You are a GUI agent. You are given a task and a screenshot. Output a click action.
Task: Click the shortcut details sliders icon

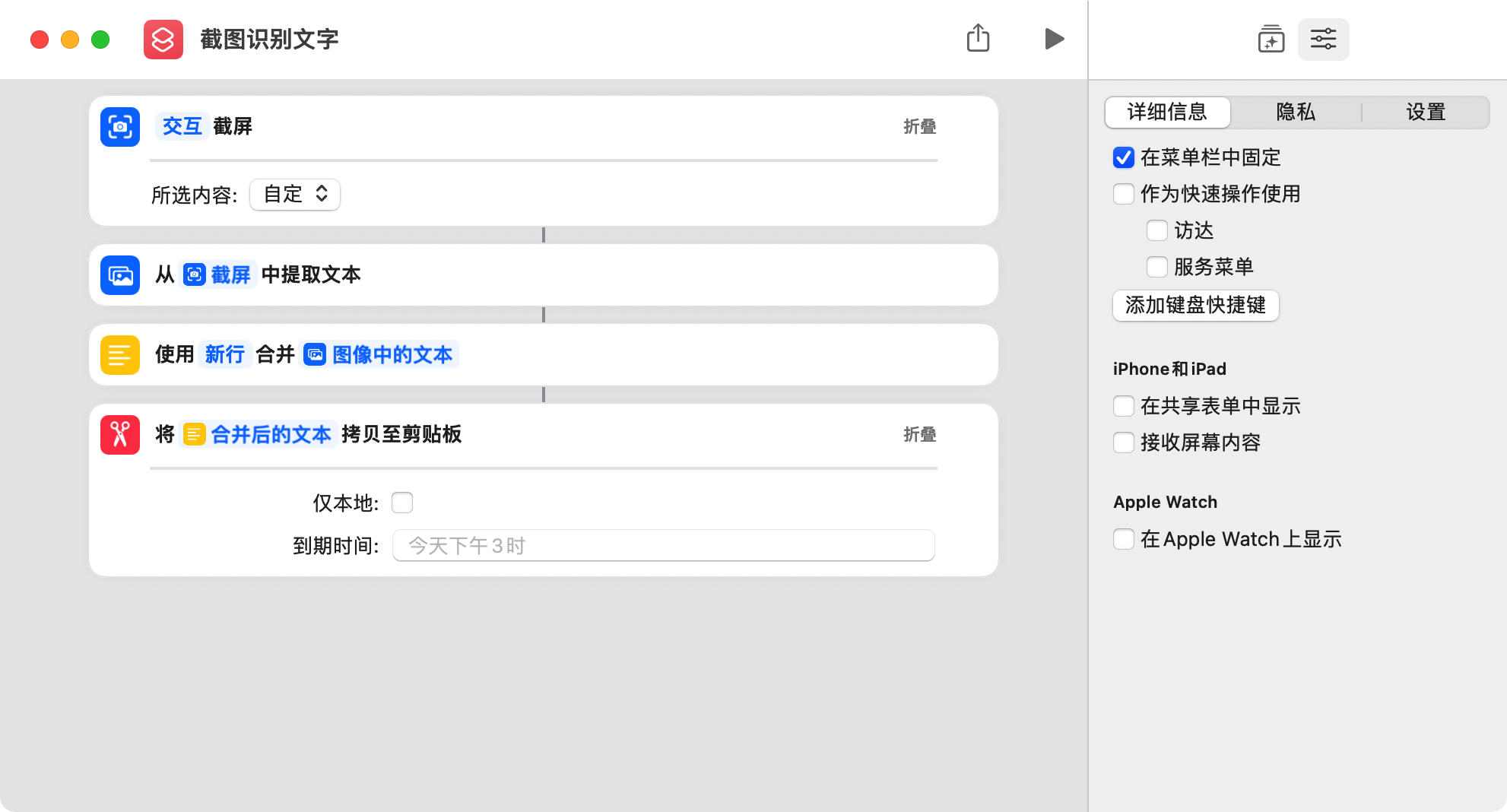pyautogui.click(x=1323, y=39)
